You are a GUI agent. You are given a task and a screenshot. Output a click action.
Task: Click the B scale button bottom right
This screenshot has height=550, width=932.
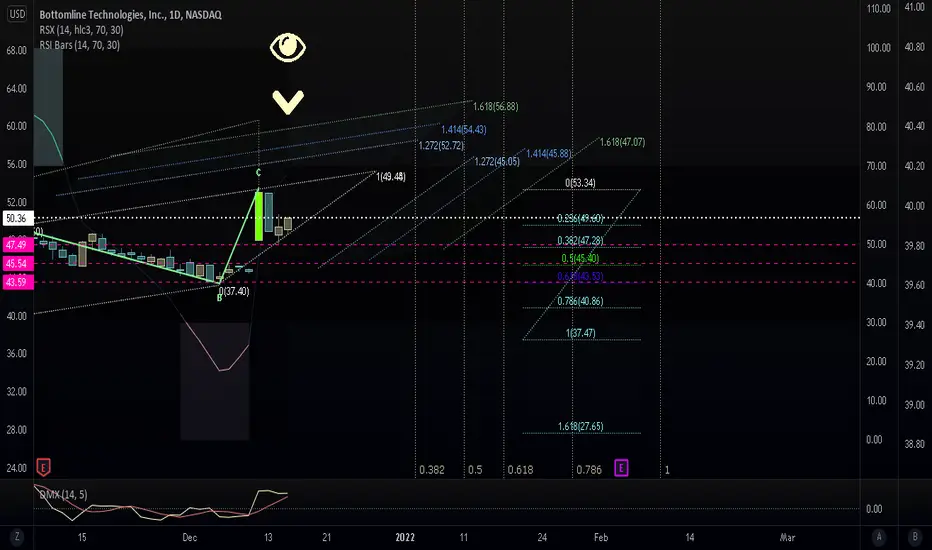pyautogui.click(x=915, y=537)
